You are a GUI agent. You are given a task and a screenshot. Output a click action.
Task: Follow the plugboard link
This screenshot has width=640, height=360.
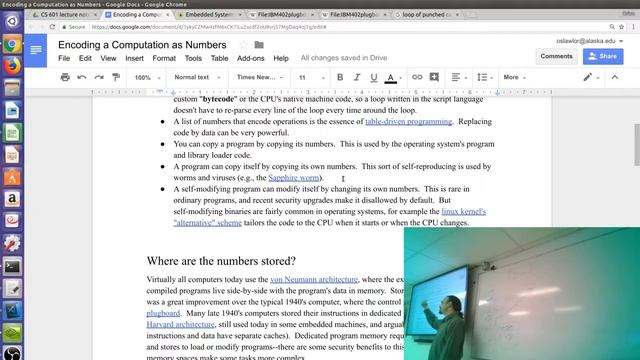tap(163, 313)
